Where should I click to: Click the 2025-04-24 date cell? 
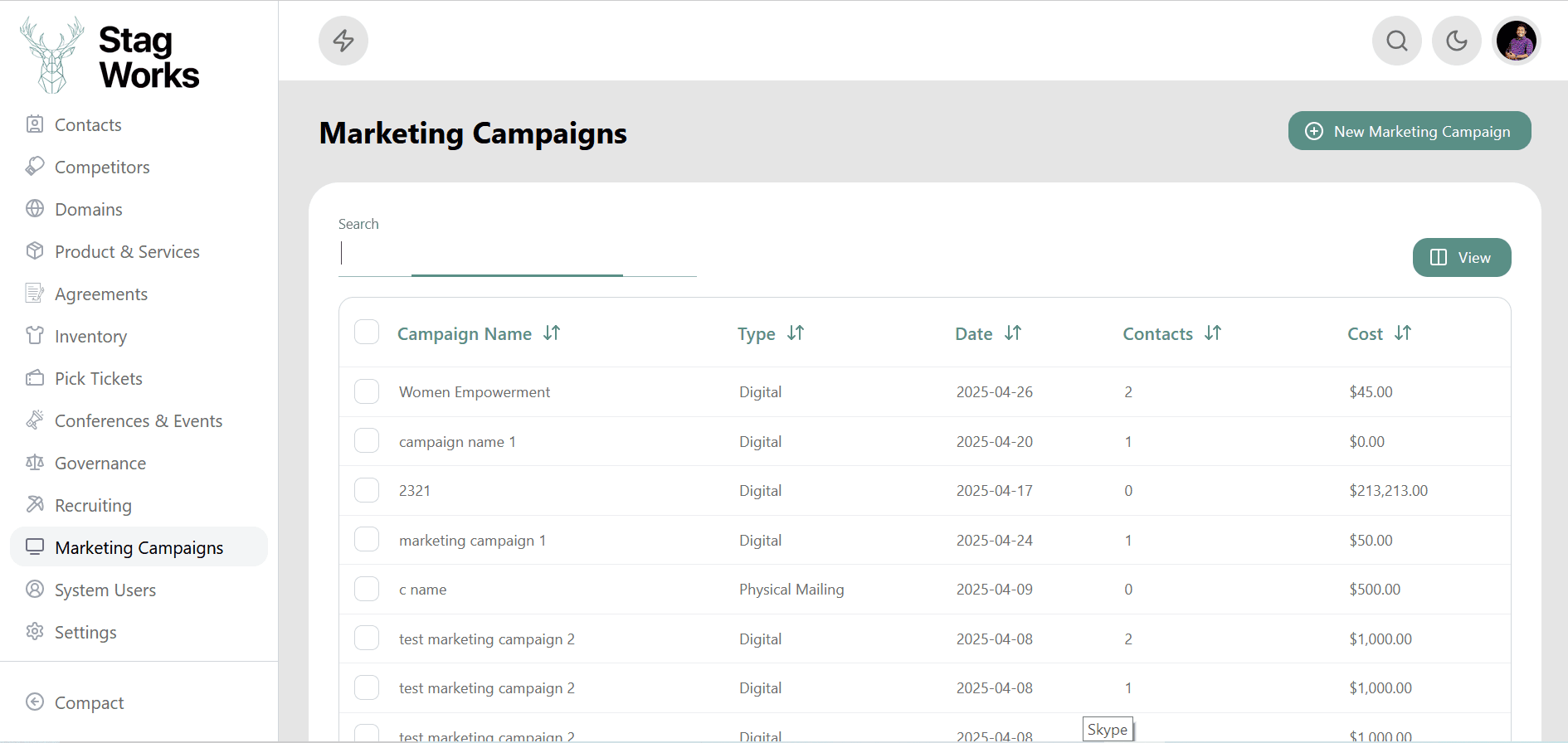[x=995, y=541]
